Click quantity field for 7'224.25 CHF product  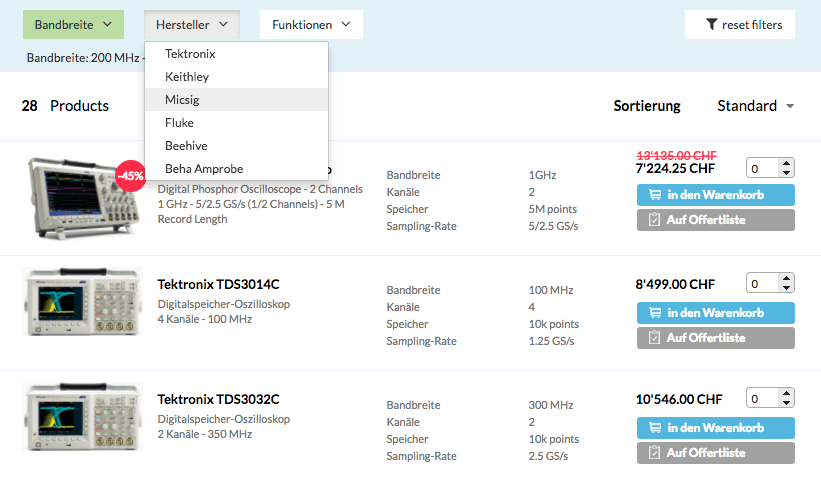pyautogui.click(x=762, y=169)
